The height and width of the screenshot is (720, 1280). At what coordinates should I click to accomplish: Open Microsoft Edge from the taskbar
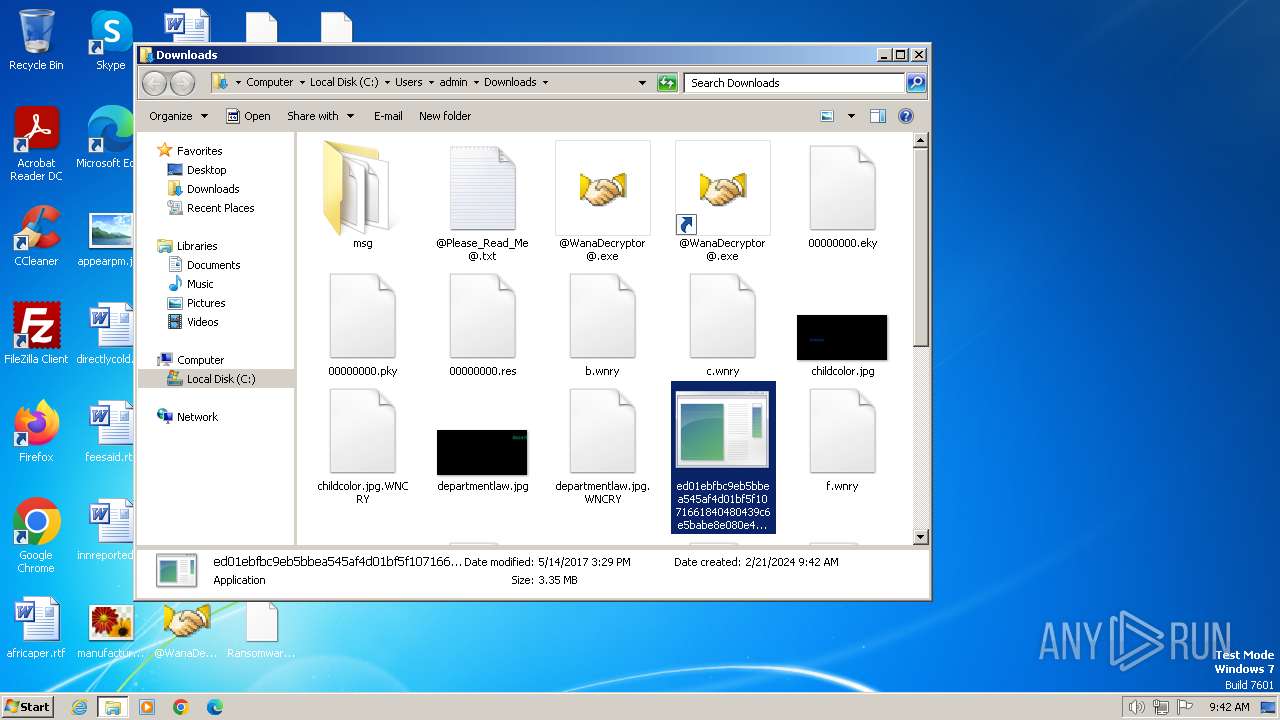click(214, 707)
